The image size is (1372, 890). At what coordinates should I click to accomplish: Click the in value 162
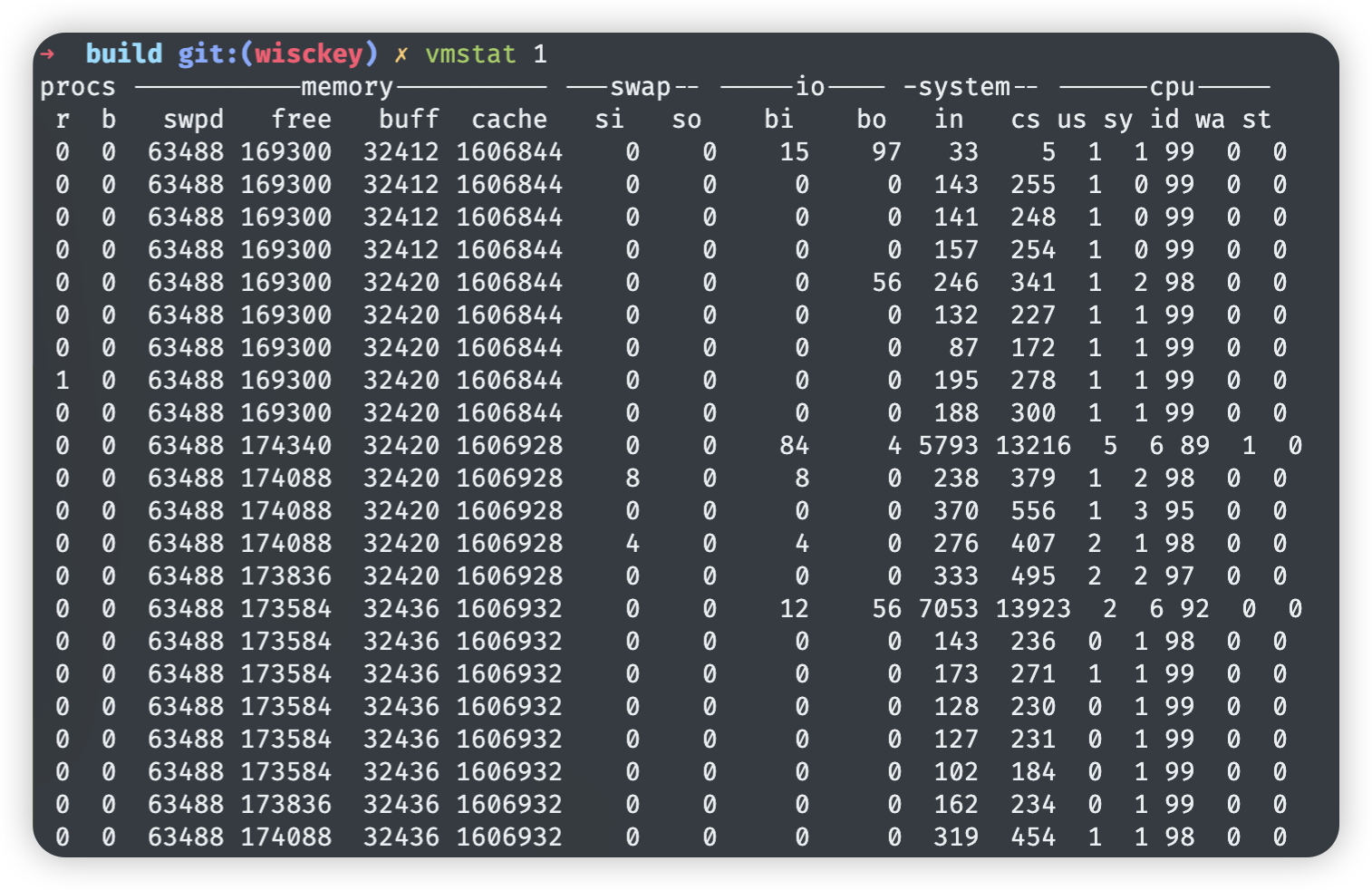(x=956, y=805)
